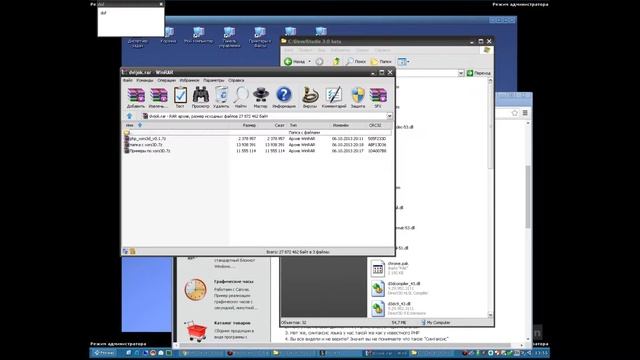
Task: Sort by the CRC32 column header
Action: [x=378, y=125]
